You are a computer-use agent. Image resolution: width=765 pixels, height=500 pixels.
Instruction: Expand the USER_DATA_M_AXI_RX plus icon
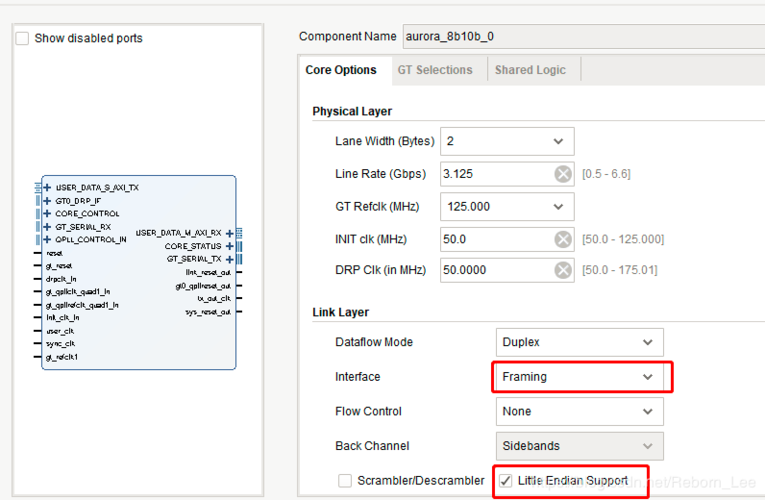point(230,233)
